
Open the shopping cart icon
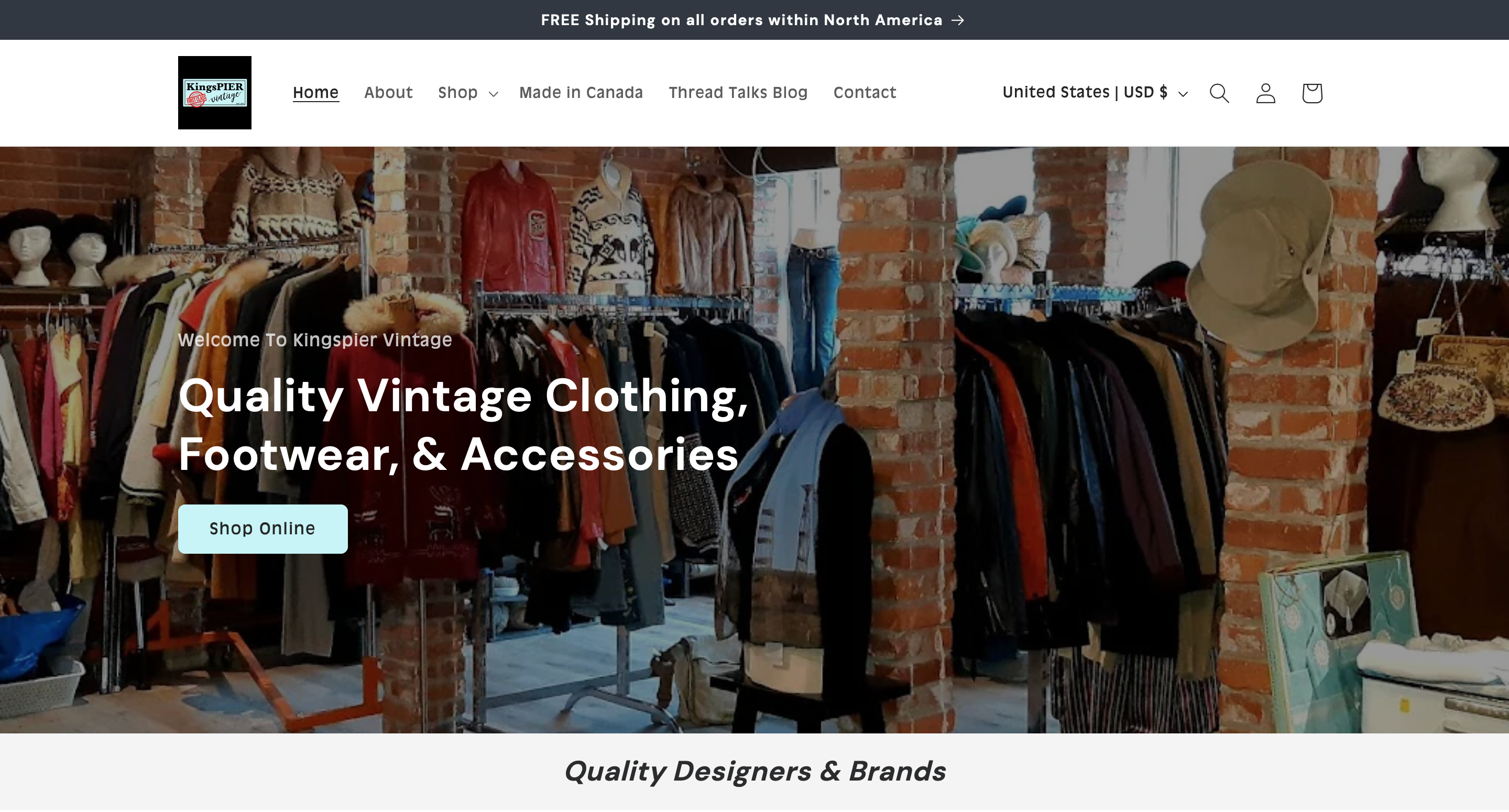(1311, 93)
